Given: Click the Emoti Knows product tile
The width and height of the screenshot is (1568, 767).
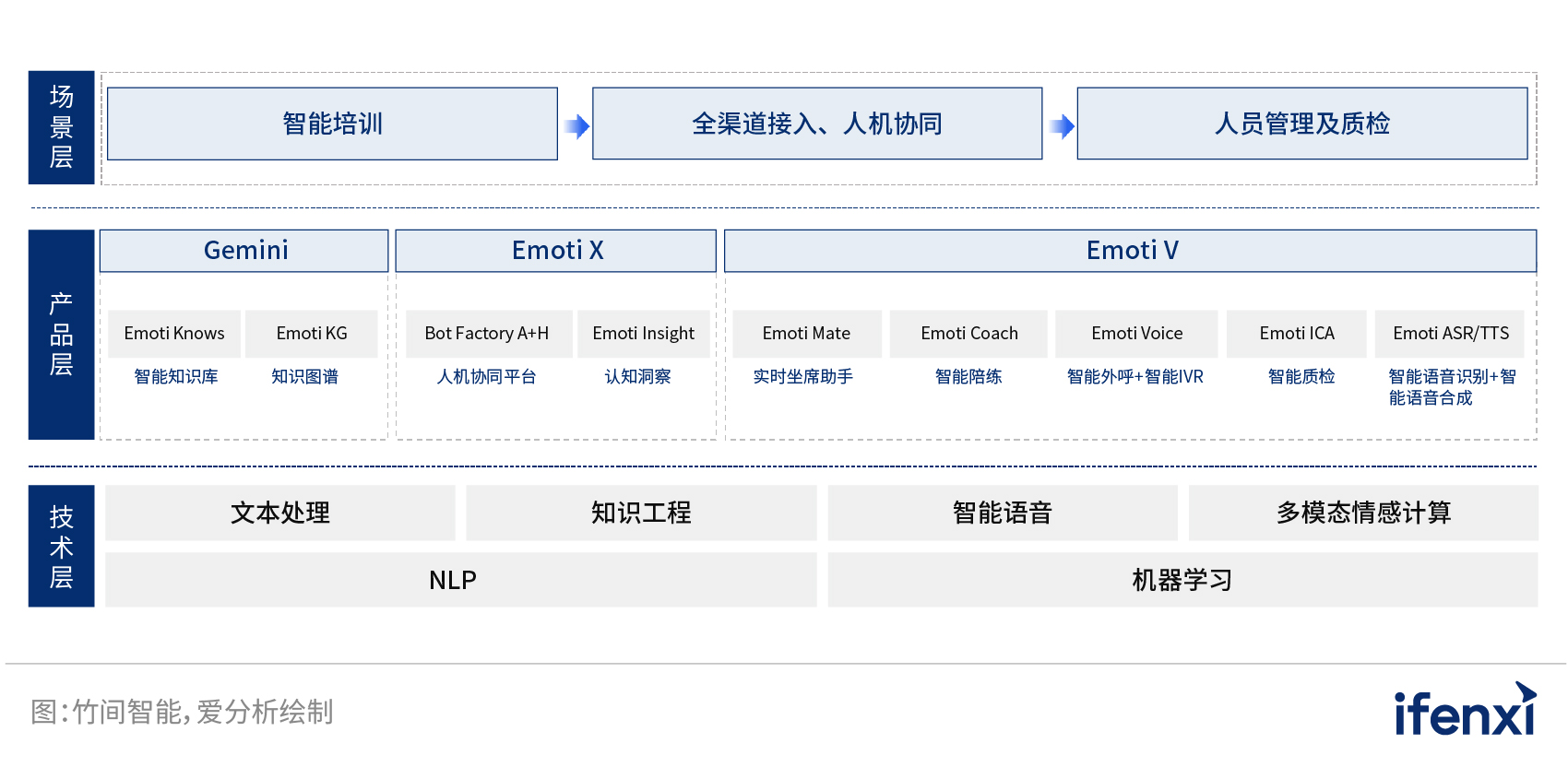Looking at the screenshot, I should coord(174,334).
